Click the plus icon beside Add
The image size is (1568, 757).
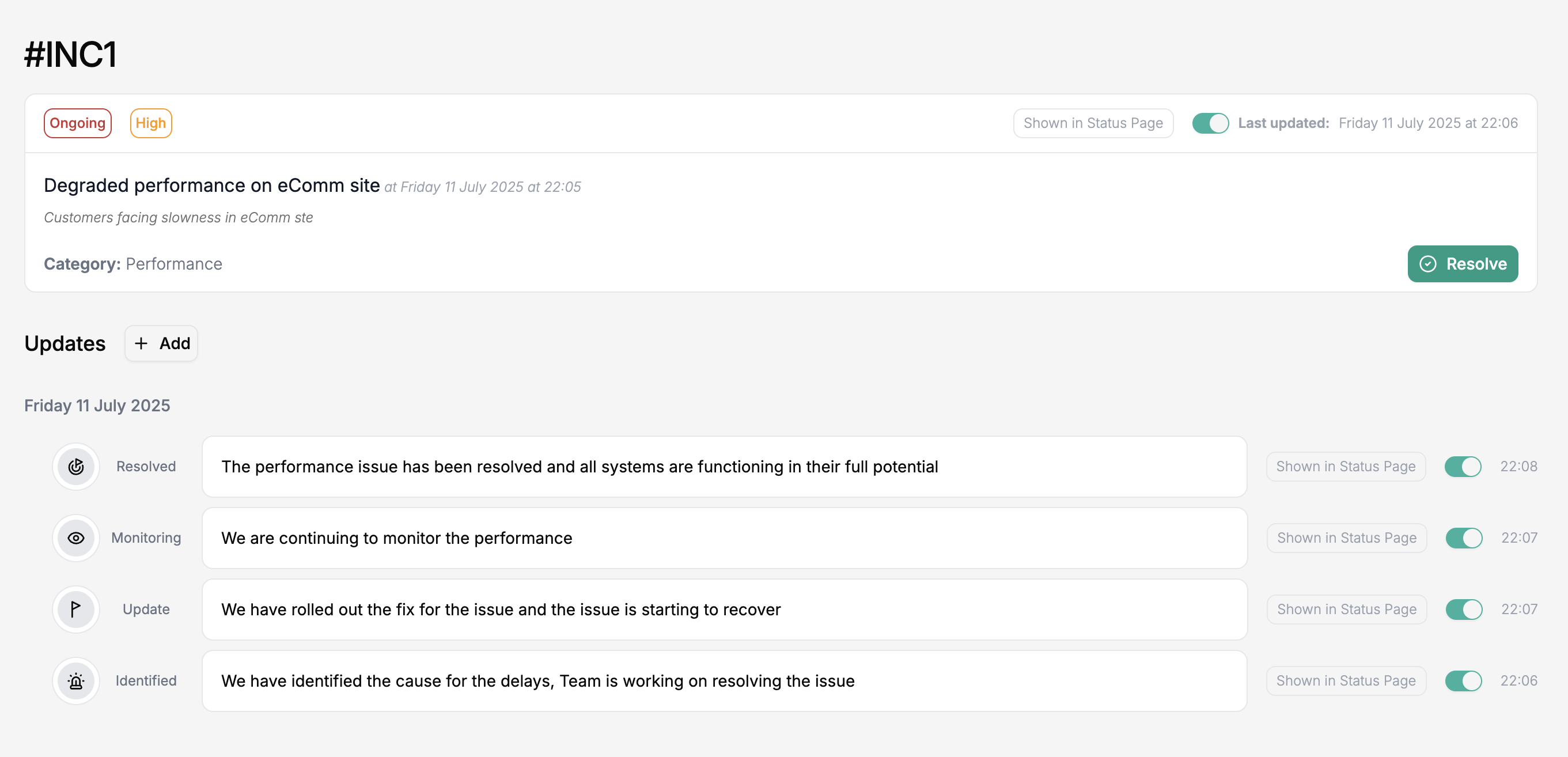point(141,343)
